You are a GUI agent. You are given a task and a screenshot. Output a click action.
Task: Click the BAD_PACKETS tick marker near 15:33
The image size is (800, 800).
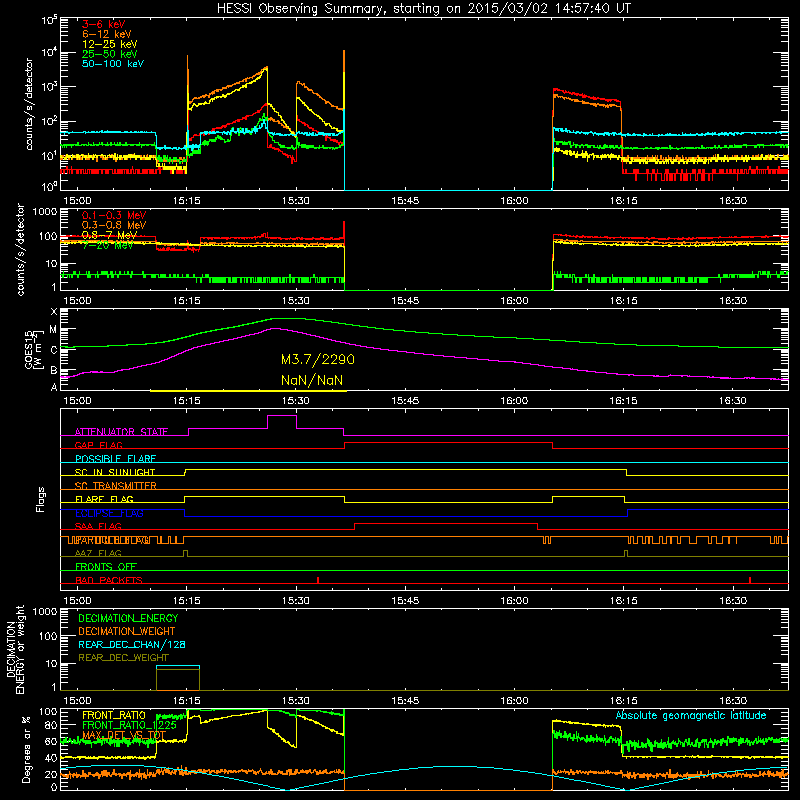point(318,580)
